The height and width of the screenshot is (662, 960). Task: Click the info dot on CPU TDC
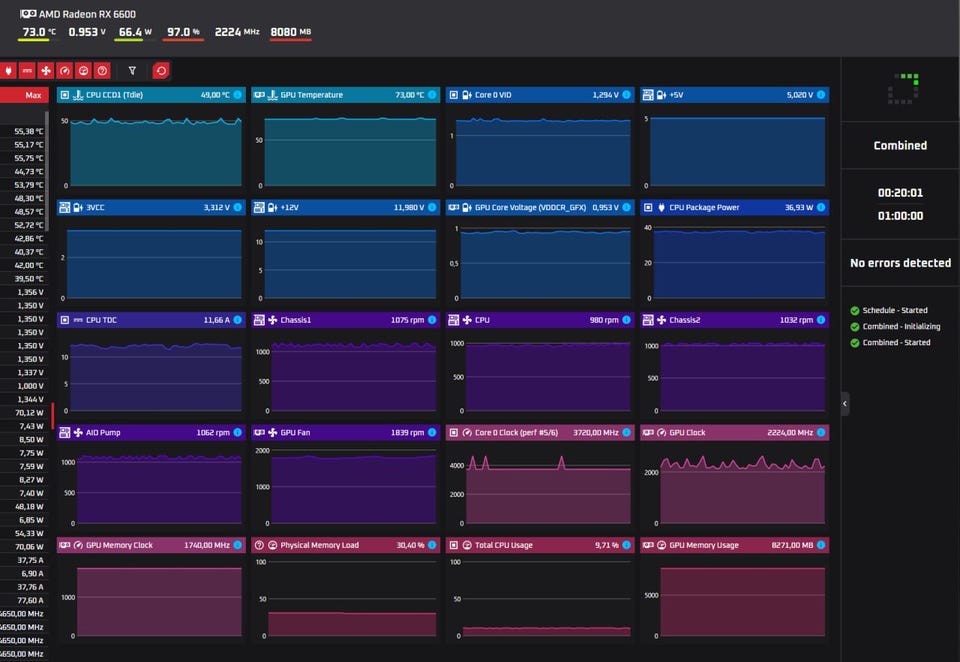coord(238,320)
